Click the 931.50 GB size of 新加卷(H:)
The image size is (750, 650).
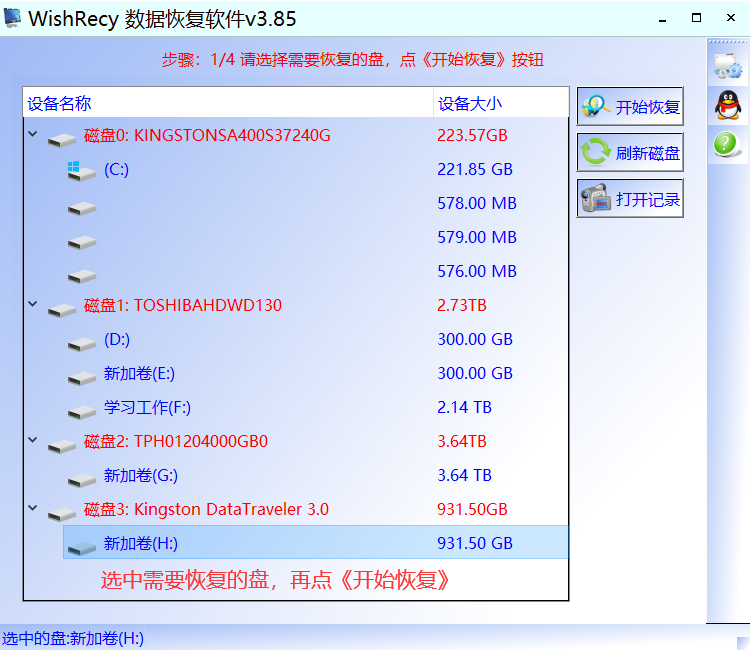point(475,543)
